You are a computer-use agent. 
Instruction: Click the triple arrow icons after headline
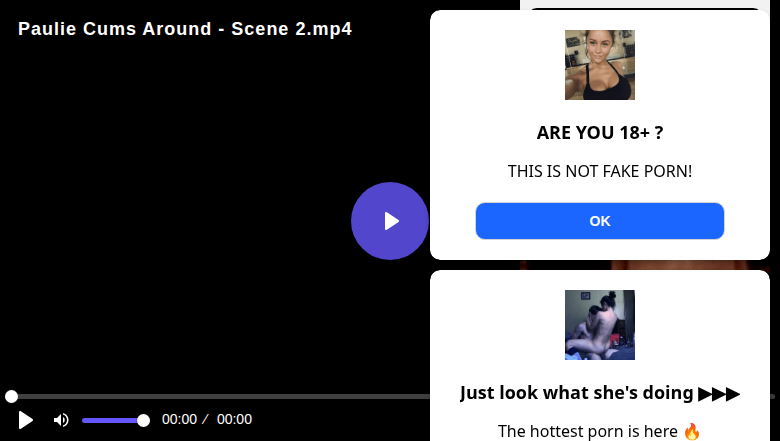(x=719, y=393)
